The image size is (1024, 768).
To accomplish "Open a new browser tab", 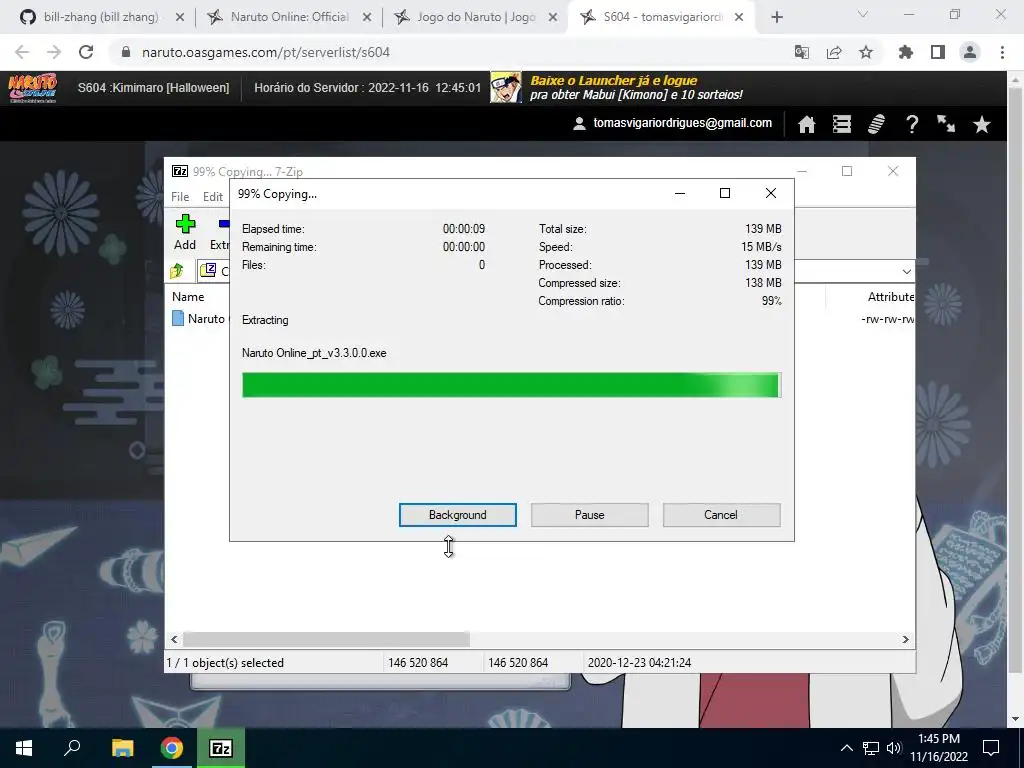I will (x=776, y=18).
